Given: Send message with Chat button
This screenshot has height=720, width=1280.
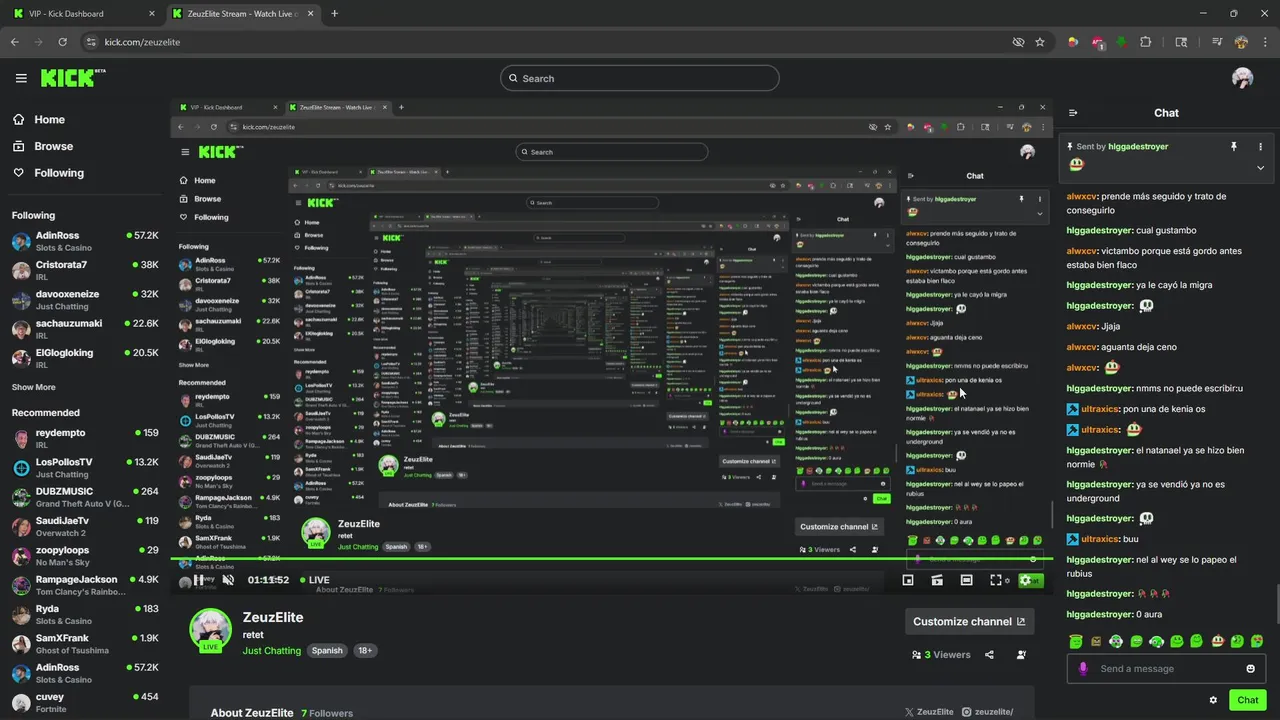Looking at the screenshot, I should [1247, 700].
